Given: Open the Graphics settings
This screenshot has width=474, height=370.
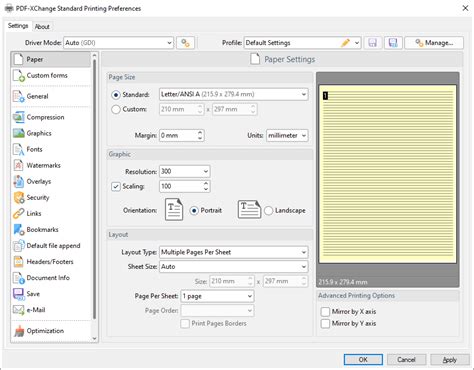Looking at the screenshot, I should tap(51, 133).
